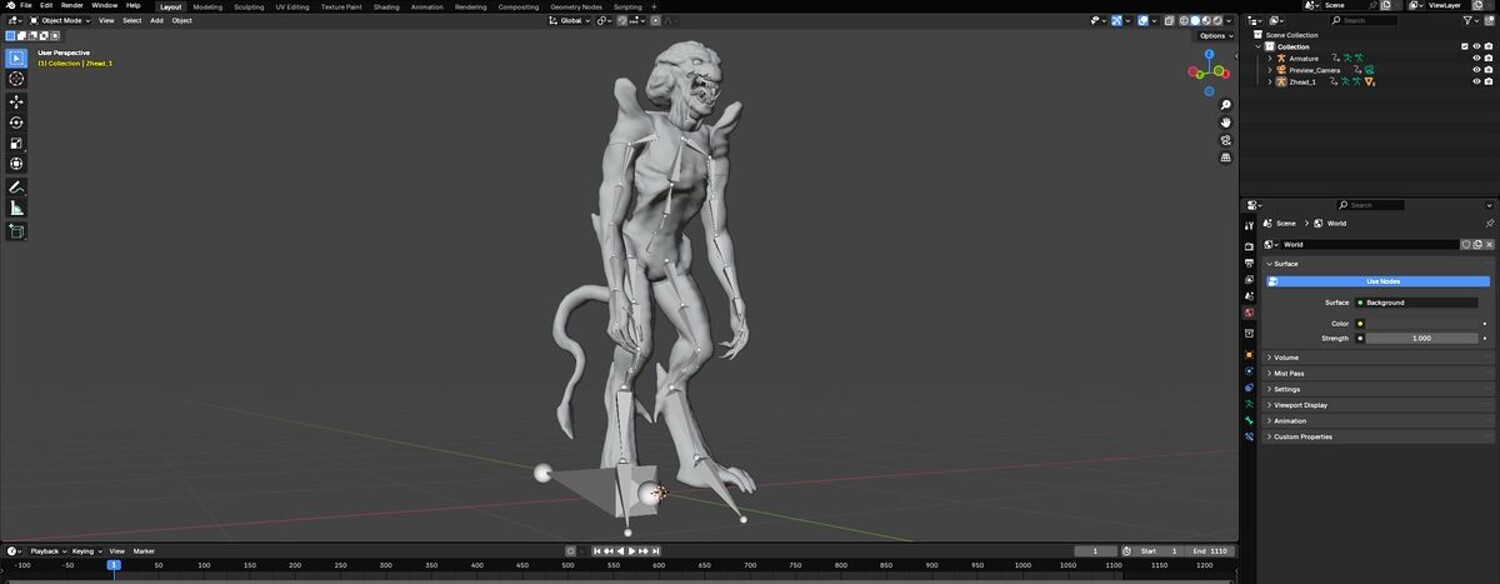
Task: Hide Armature in viewport via eye icon
Action: coord(1477,58)
